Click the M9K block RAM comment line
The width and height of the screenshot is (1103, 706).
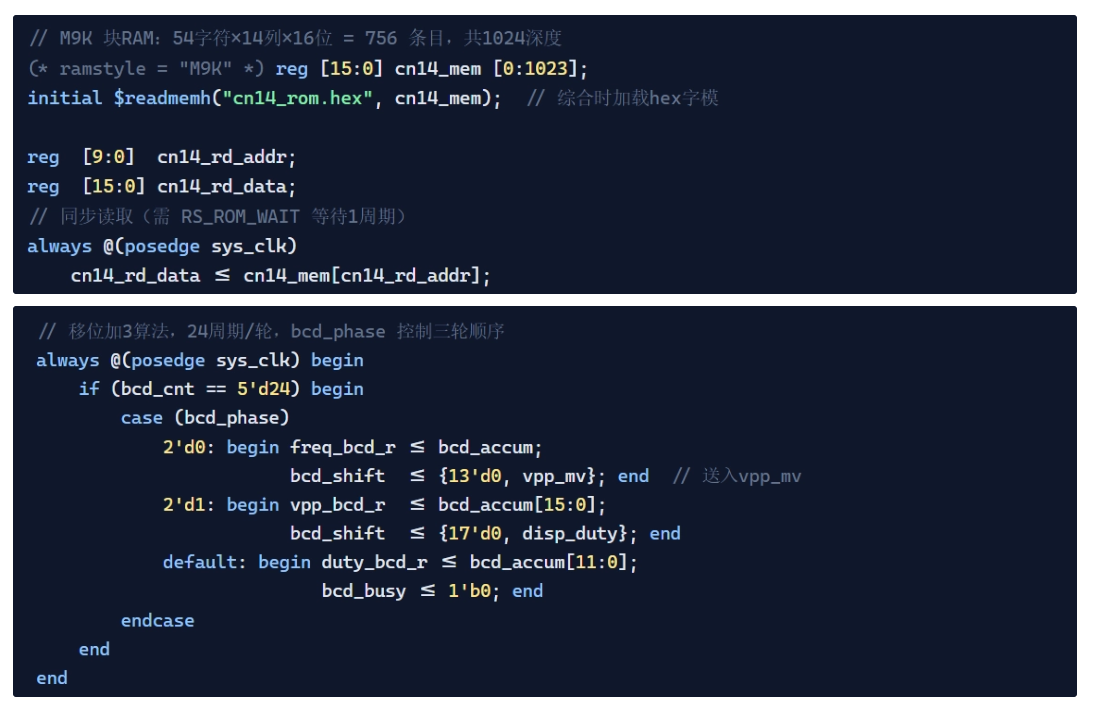click(x=295, y=39)
